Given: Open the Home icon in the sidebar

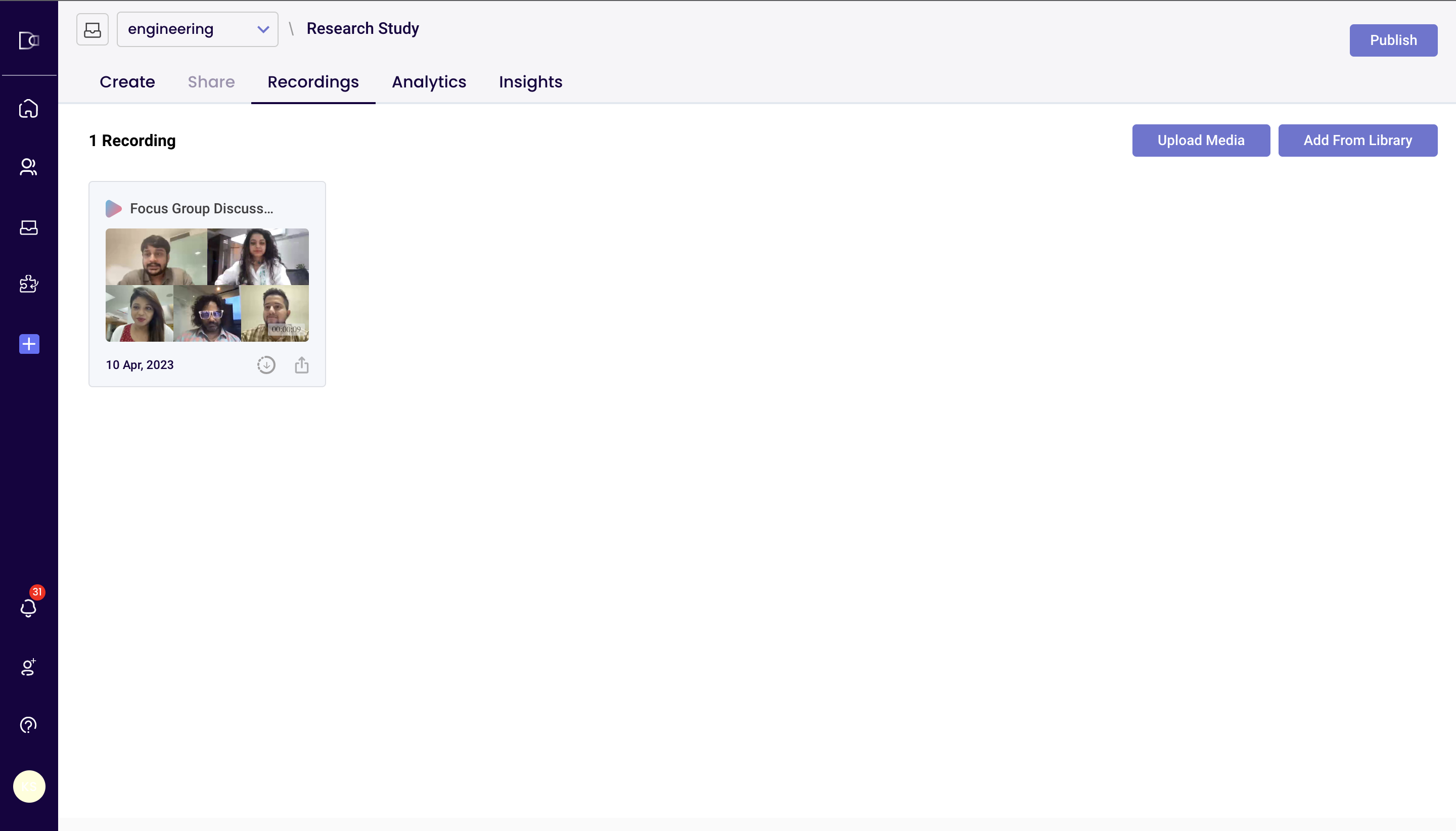Looking at the screenshot, I should pos(28,109).
